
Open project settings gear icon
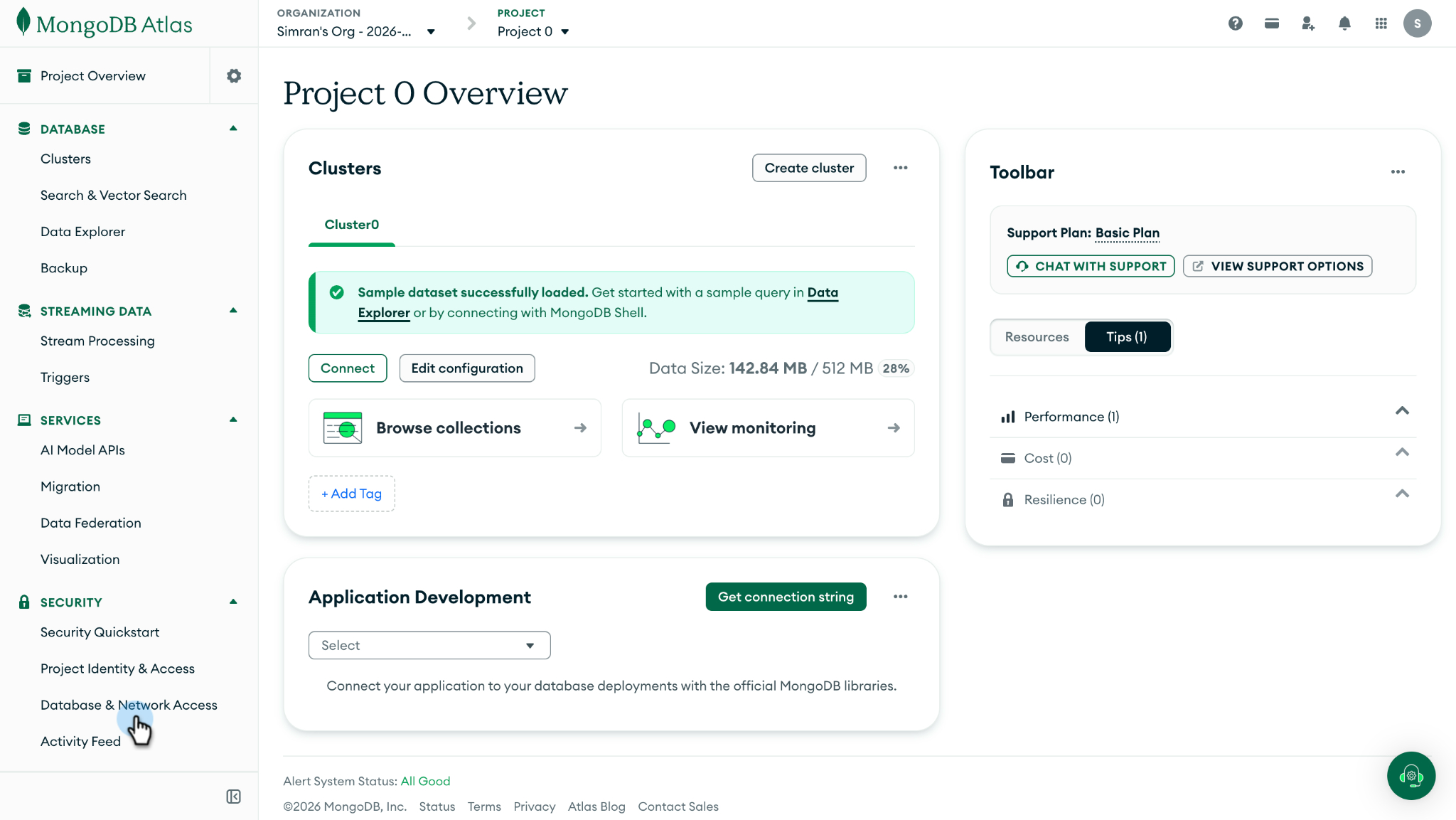point(234,75)
